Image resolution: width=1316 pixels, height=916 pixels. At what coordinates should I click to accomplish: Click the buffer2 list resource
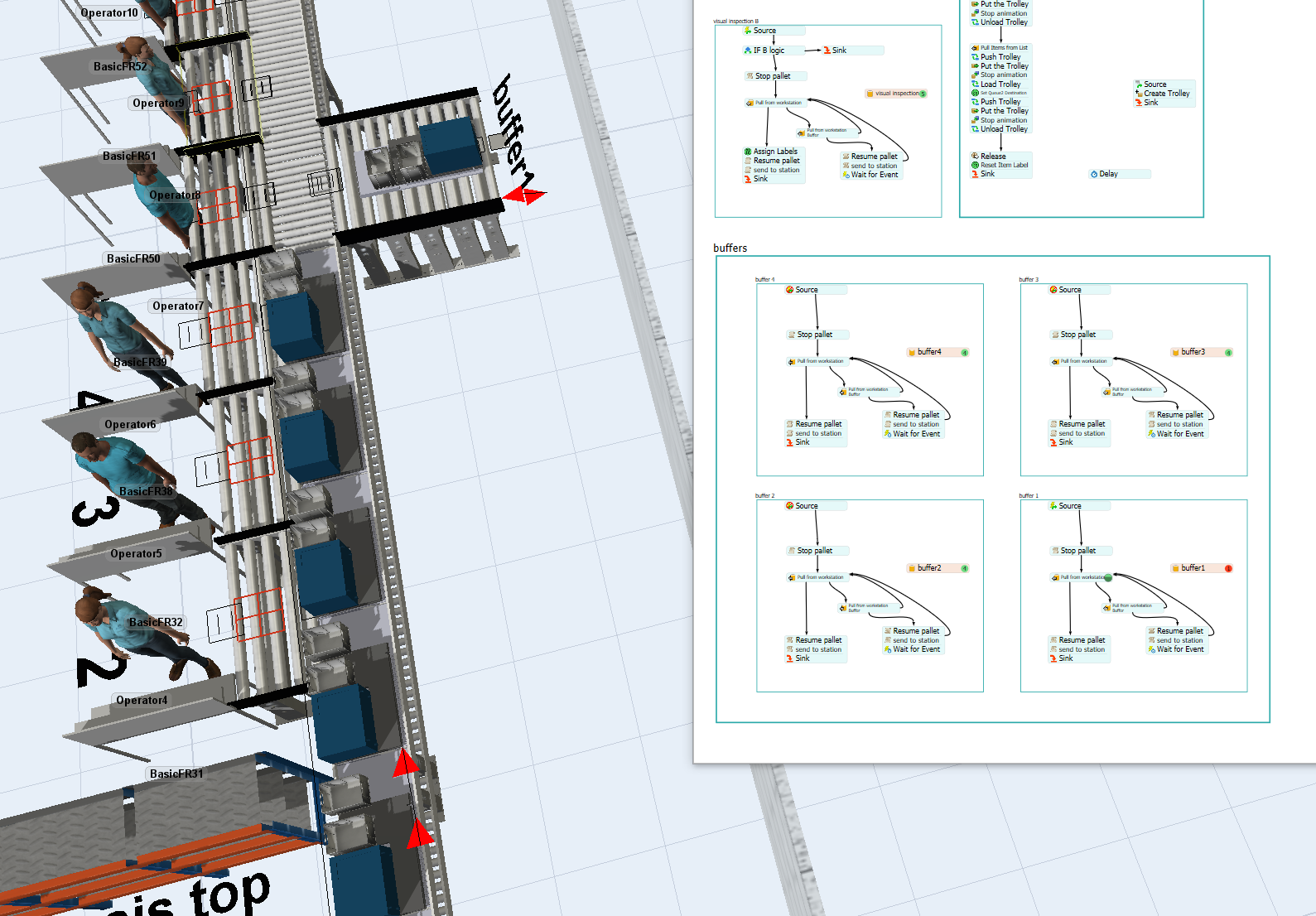[x=929, y=568]
